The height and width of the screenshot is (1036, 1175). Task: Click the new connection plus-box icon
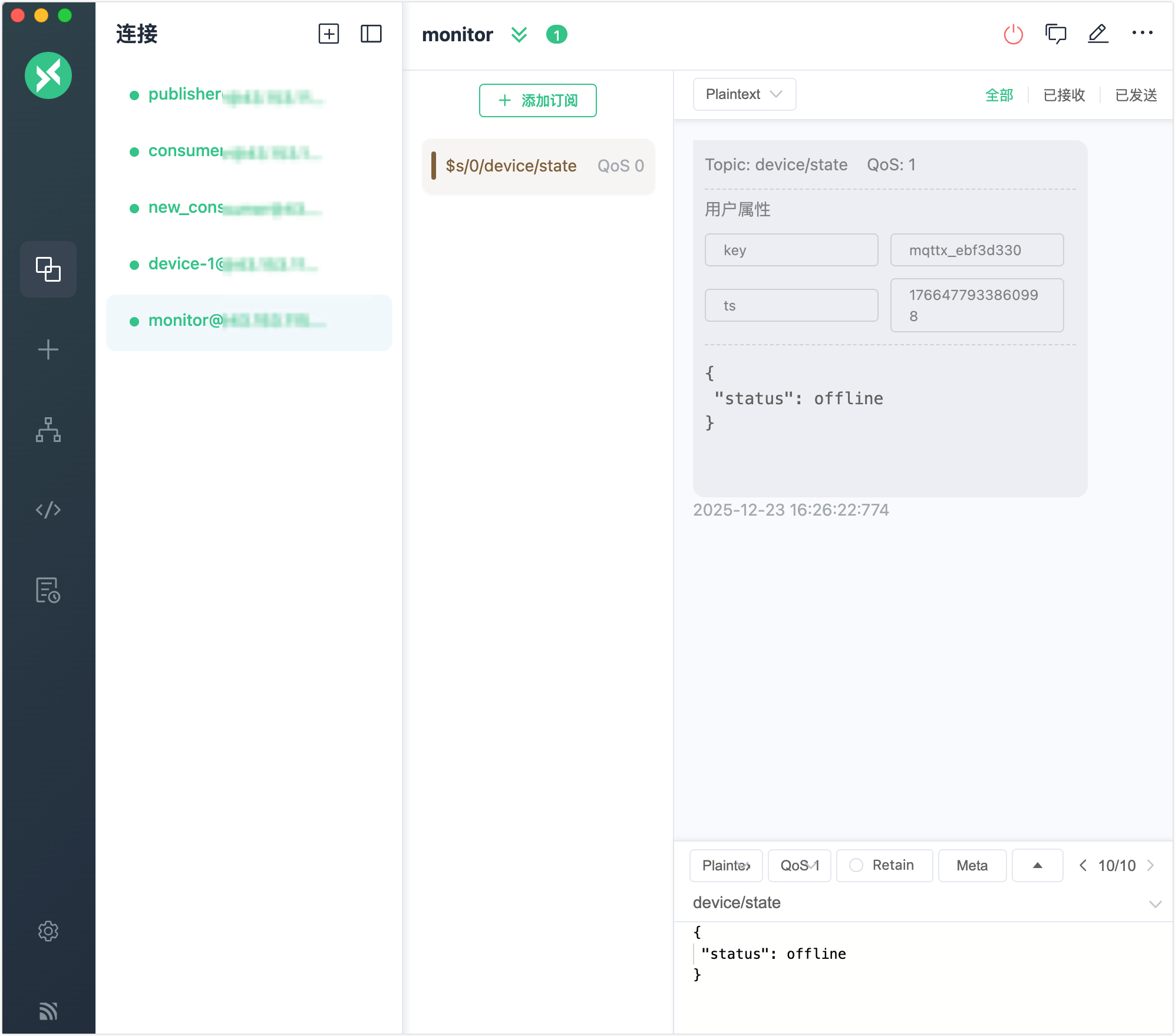(329, 34)
